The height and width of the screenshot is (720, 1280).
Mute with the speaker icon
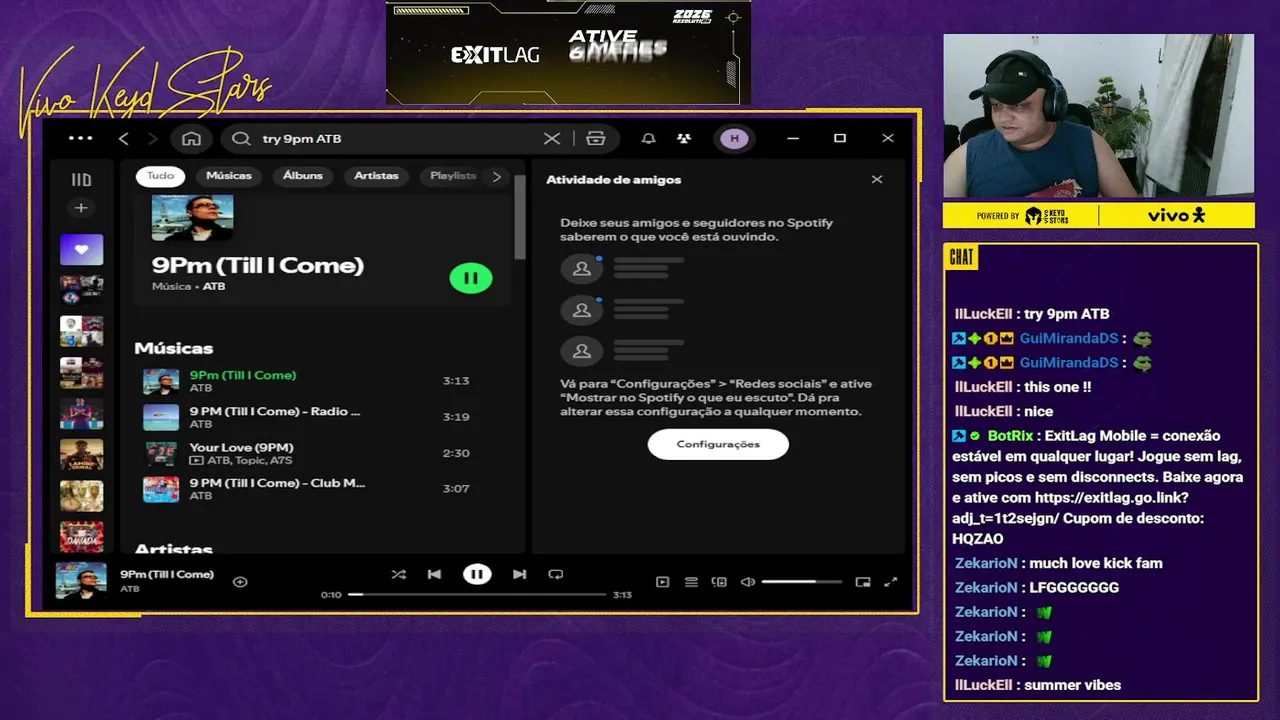pos(747,582)
